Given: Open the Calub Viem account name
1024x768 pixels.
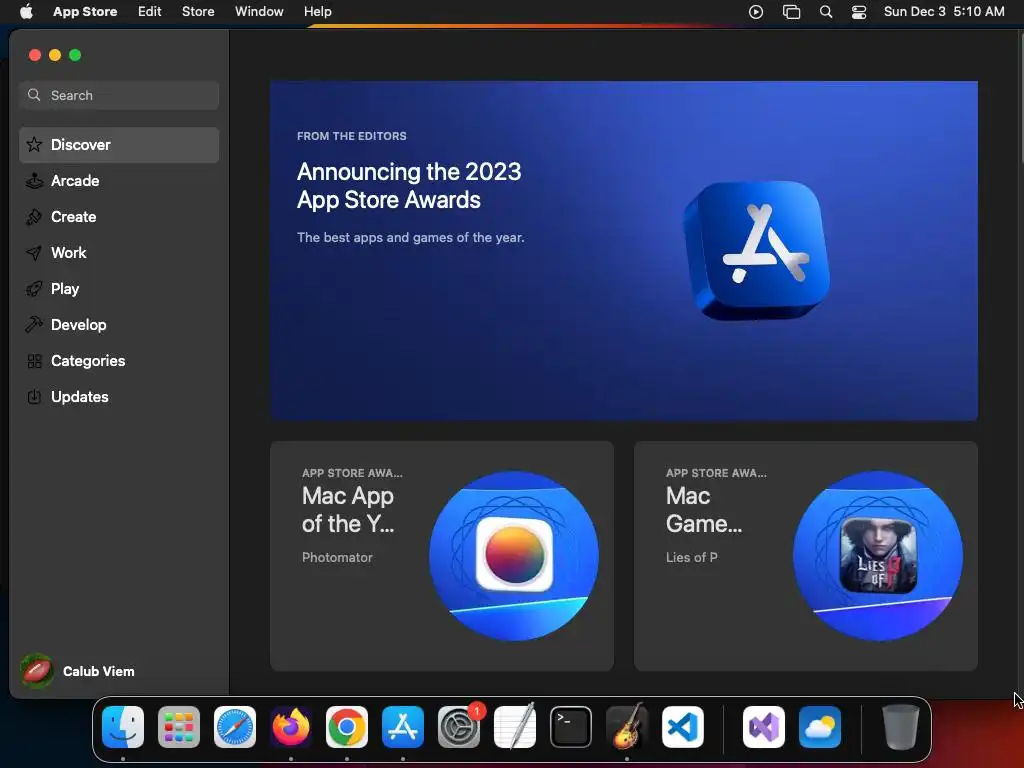Looking at the screenshot, I should (99, 671).
